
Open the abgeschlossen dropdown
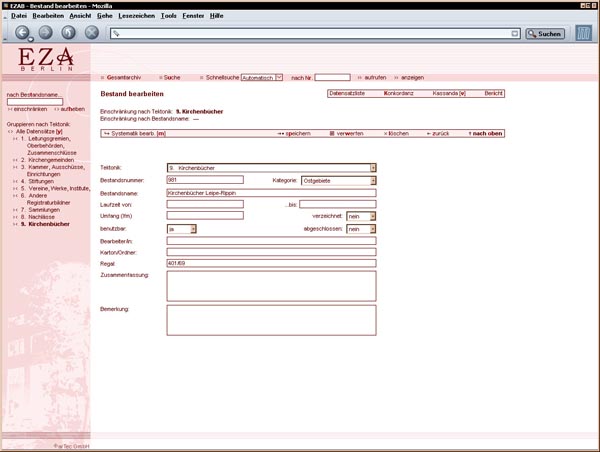tap(361, 229)
